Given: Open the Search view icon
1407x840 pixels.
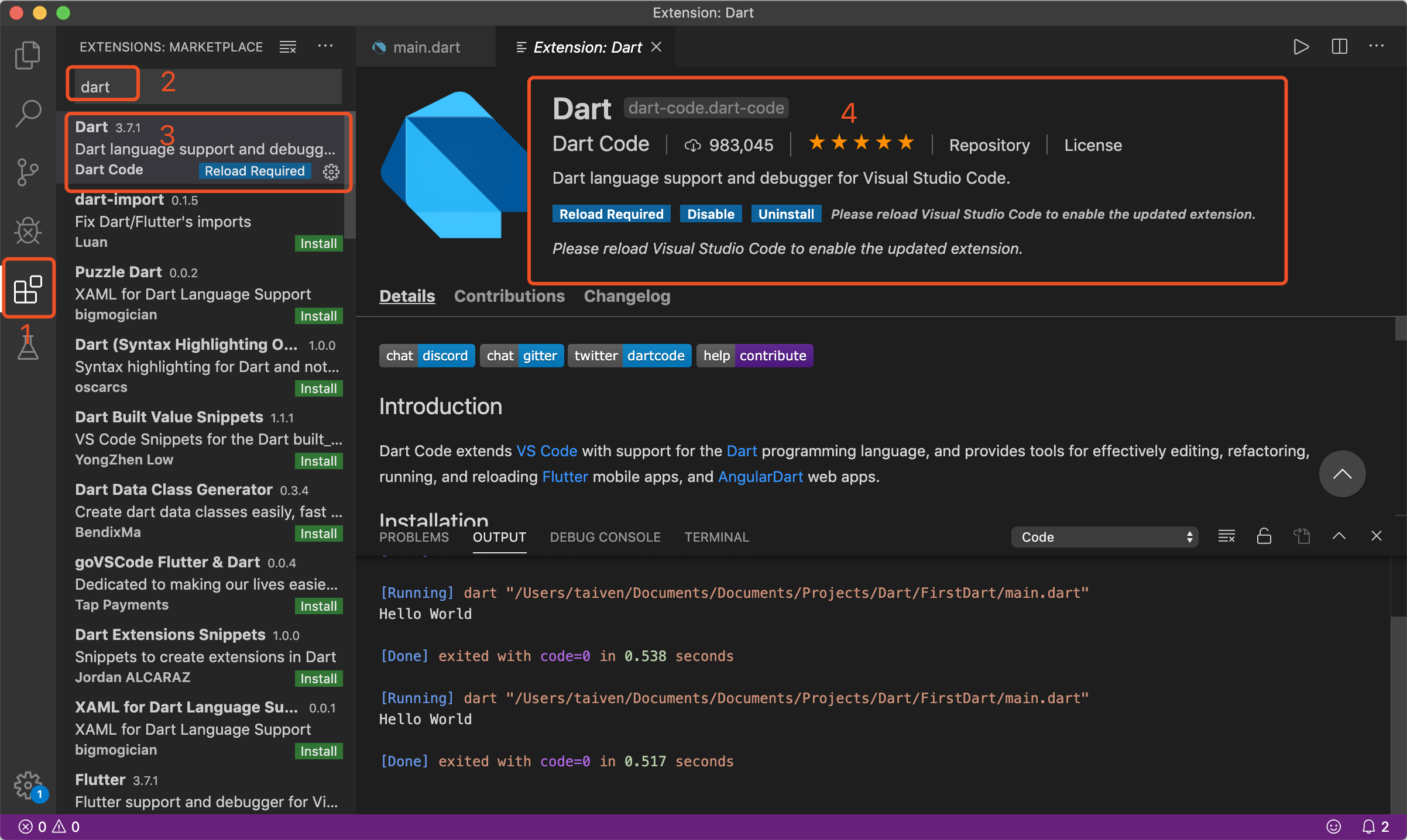Looking at the screenshot, I should 28,113.
